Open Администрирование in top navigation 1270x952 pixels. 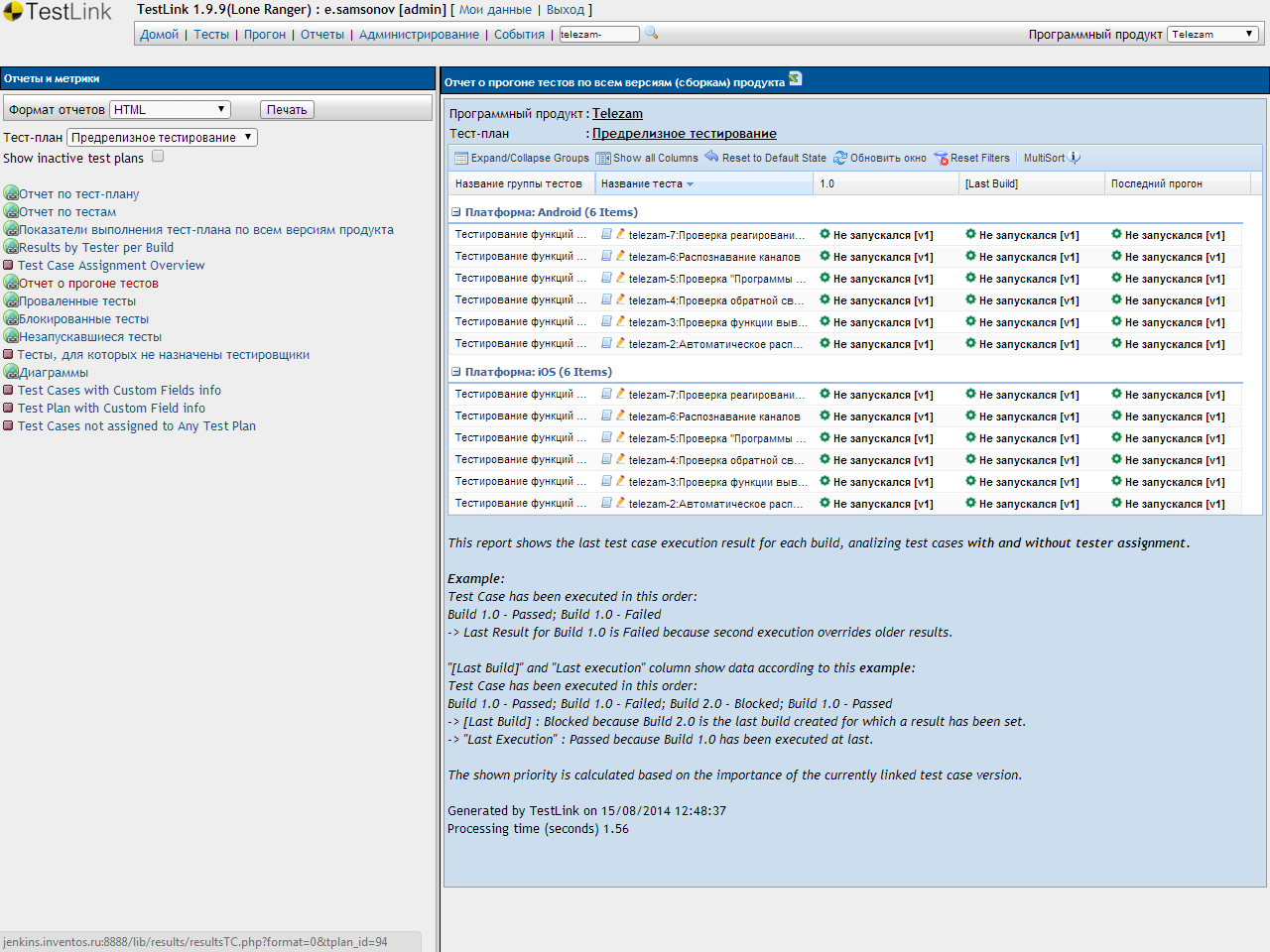[x=419, y=34]
